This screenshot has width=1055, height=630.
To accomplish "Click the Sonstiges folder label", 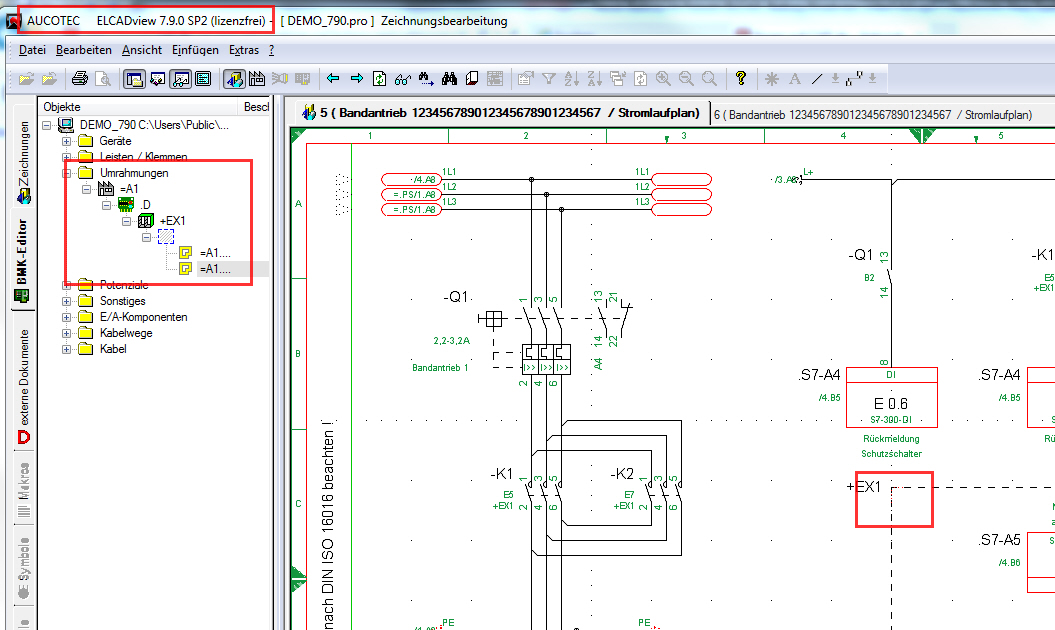I will point(122,301).
